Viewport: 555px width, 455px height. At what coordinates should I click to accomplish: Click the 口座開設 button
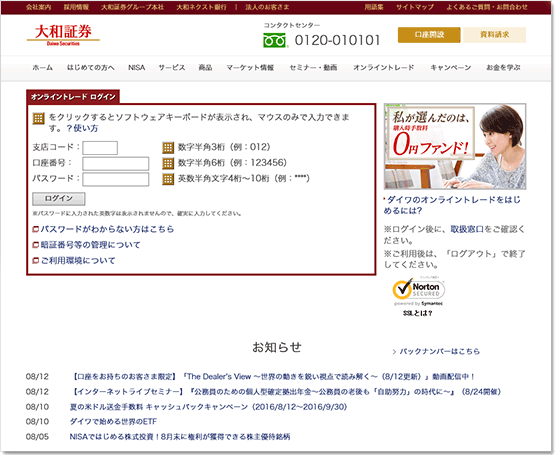429,35
